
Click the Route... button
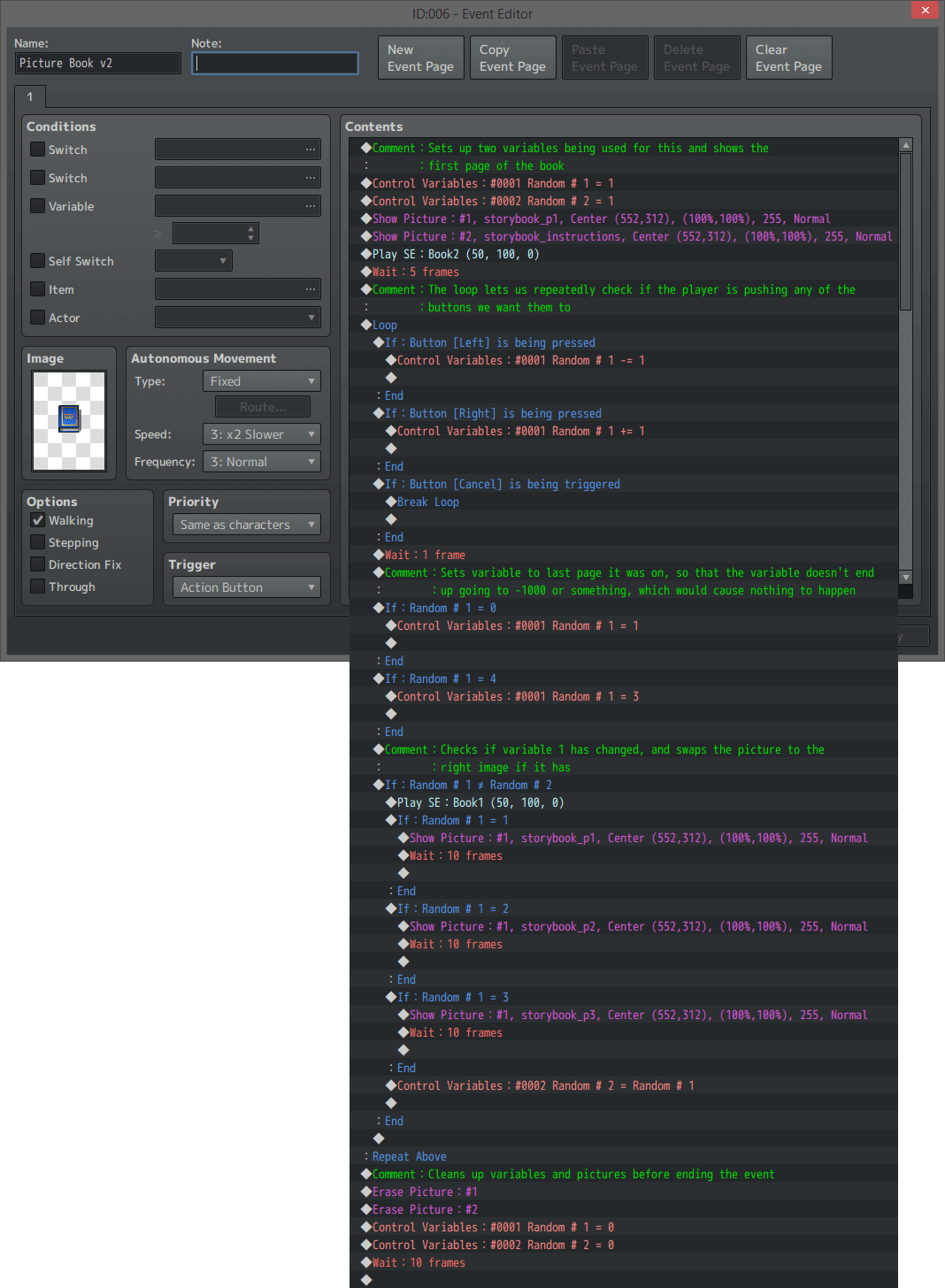263,407
